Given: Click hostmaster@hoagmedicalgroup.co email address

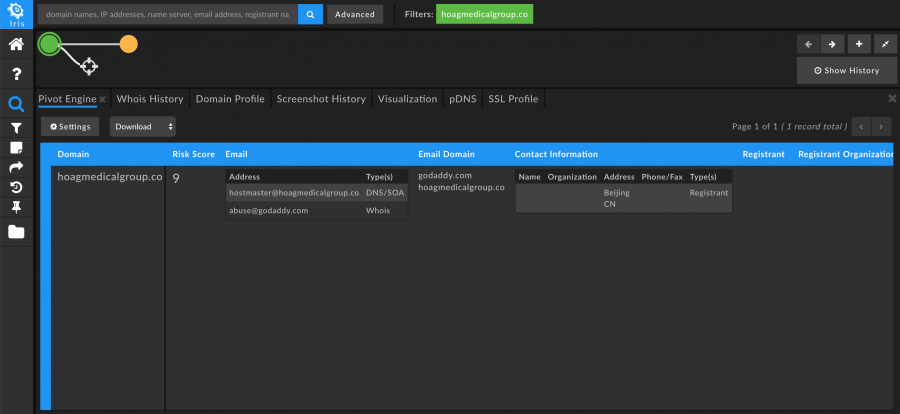Looking at the screenshot, I should [x=294, y=193].
